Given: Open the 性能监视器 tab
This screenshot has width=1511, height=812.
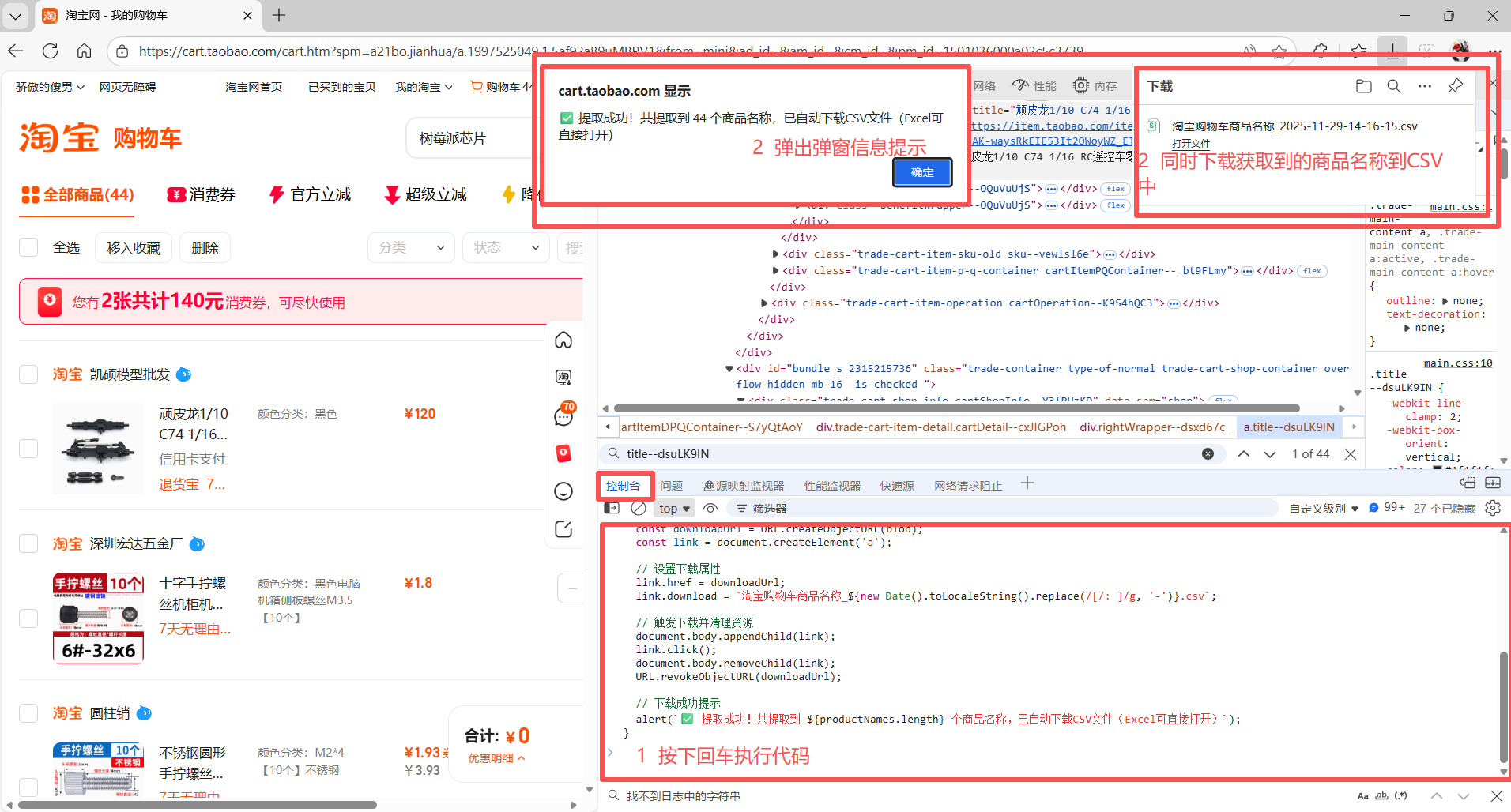Looking at the screenshot, I should [832, 486].
